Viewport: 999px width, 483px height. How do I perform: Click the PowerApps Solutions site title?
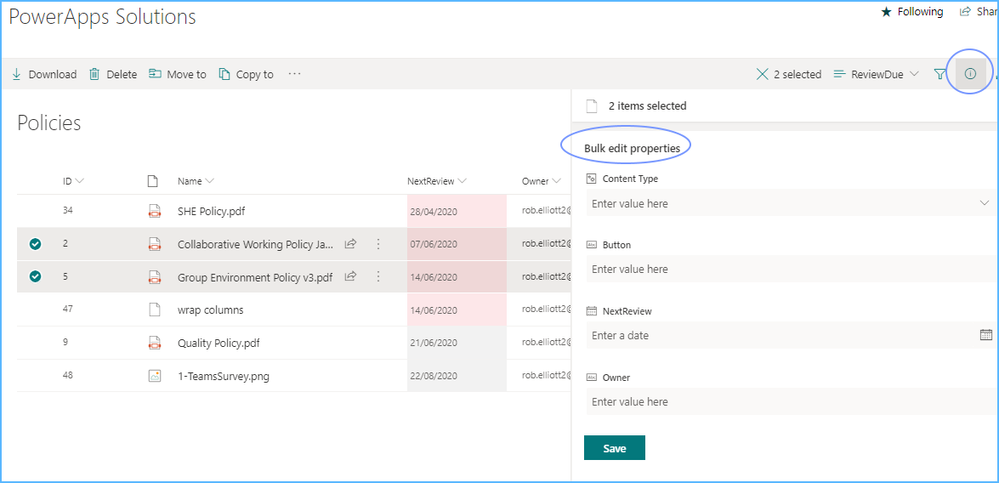(x=102, y=17)
